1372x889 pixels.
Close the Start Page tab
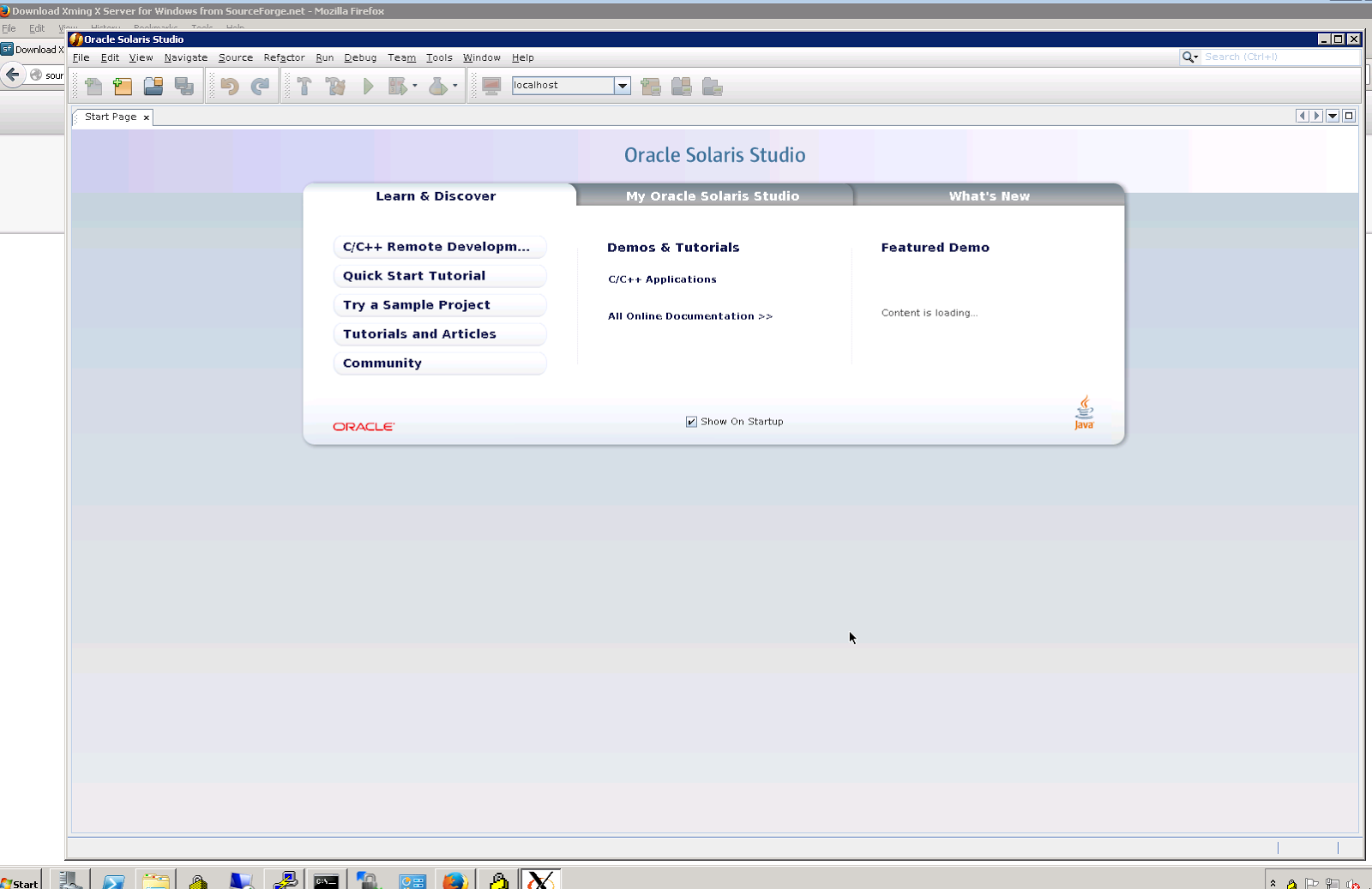(x=146, y=117)
